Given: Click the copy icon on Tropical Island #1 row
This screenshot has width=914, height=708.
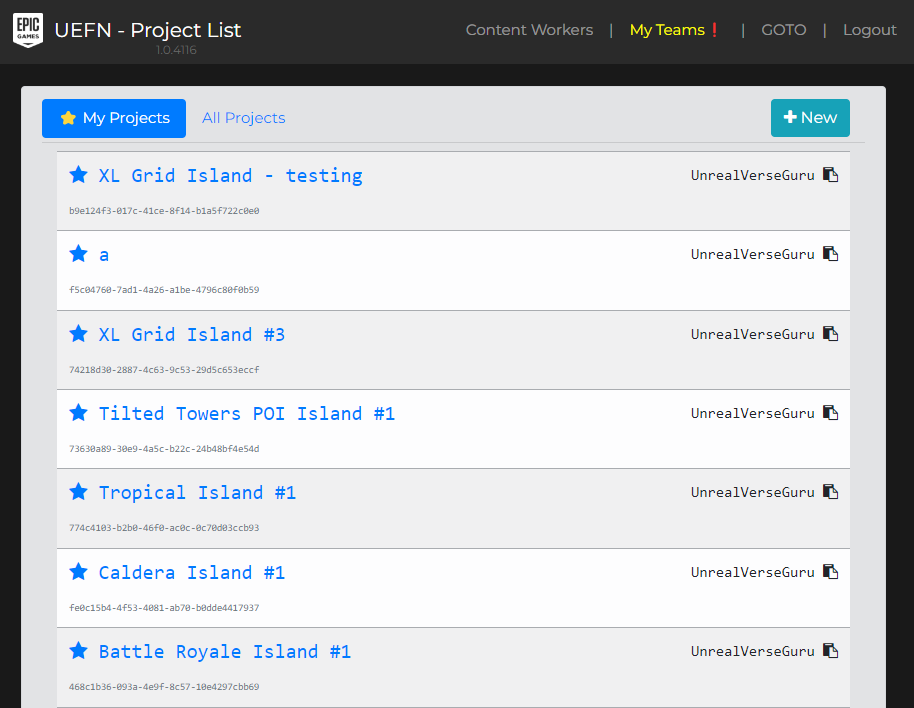Looking at the screenshot, I should coord(830,491).
